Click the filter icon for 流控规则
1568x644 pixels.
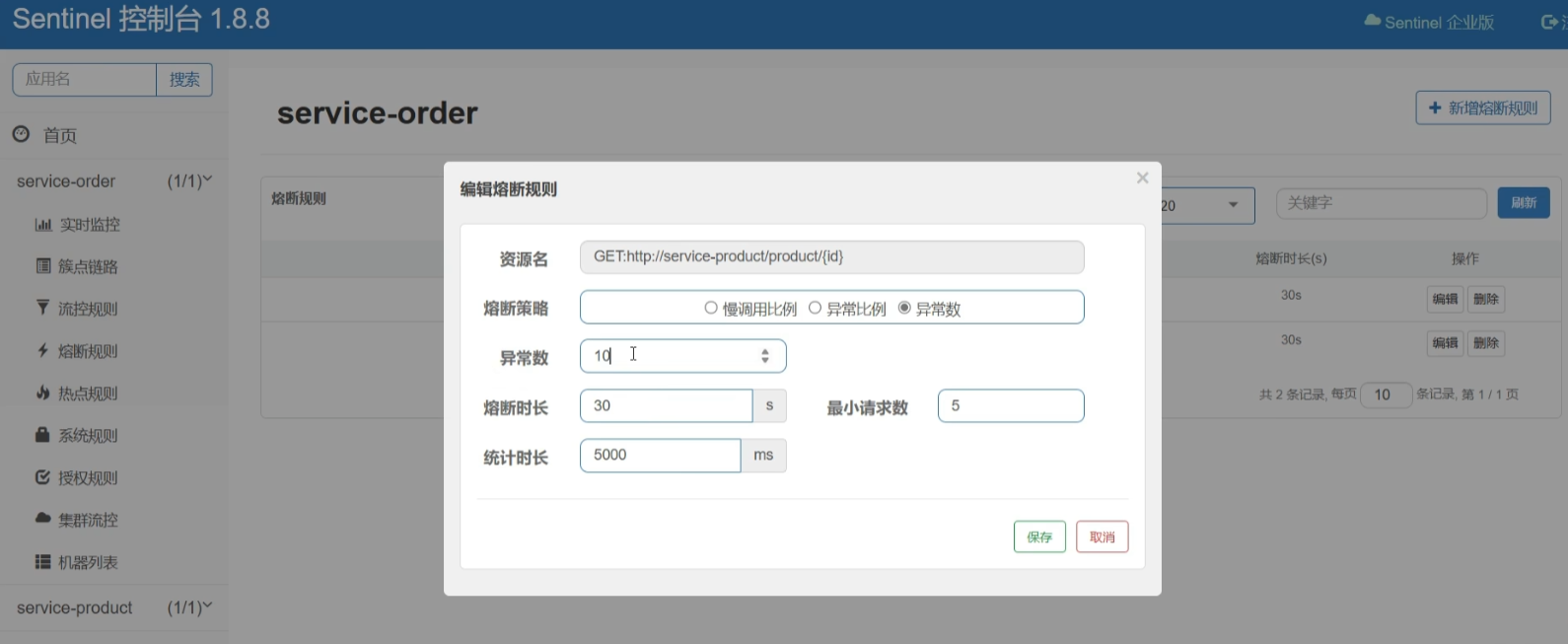point(42,308)
